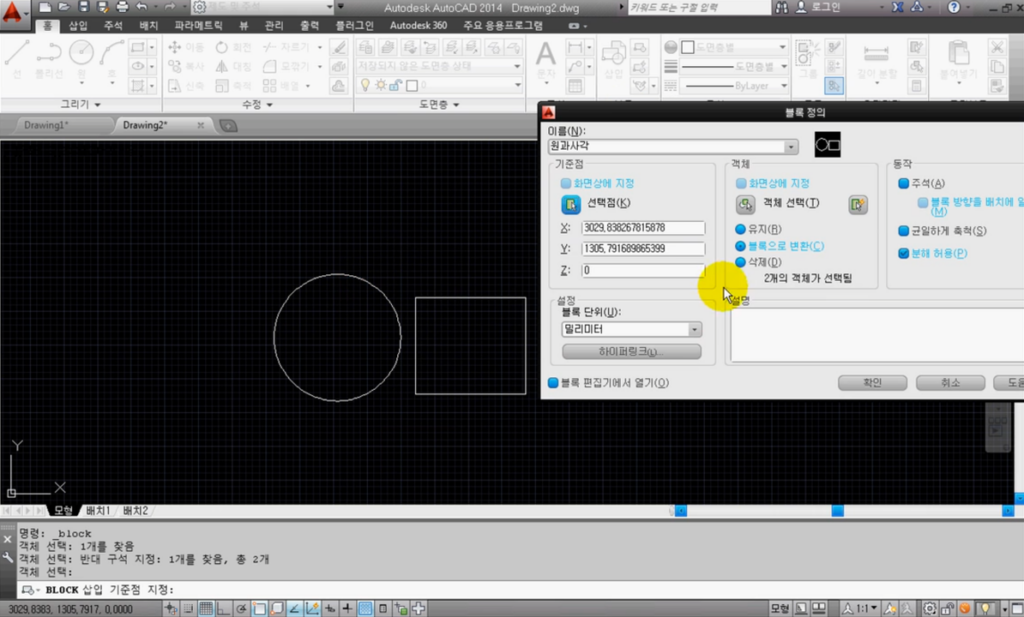
Task: Expand the 그리기 ribbon panel
Action: 80,104
